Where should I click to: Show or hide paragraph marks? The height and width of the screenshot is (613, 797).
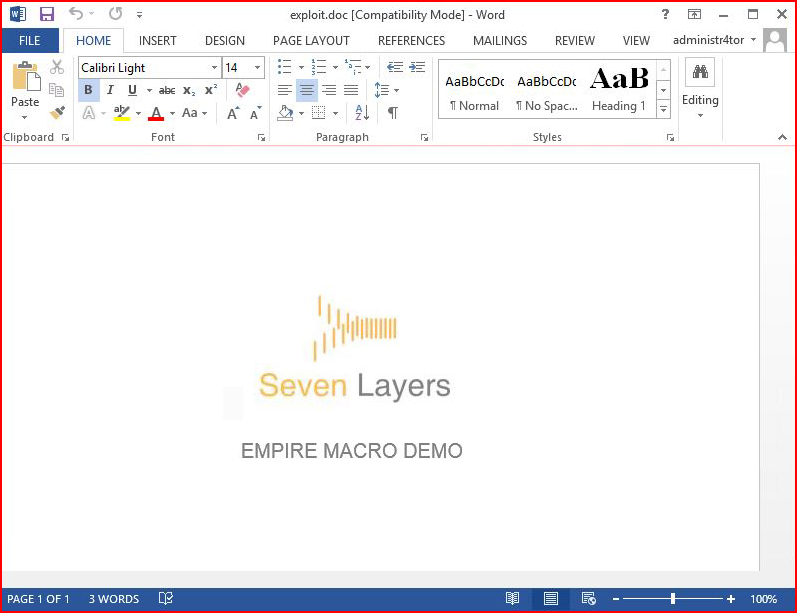[x=392, y=113]
